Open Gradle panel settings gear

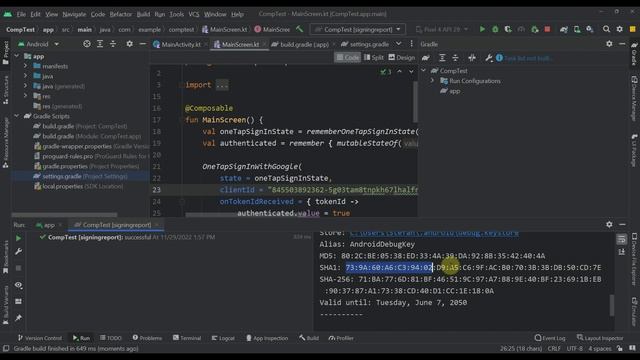tap(609, 44)
